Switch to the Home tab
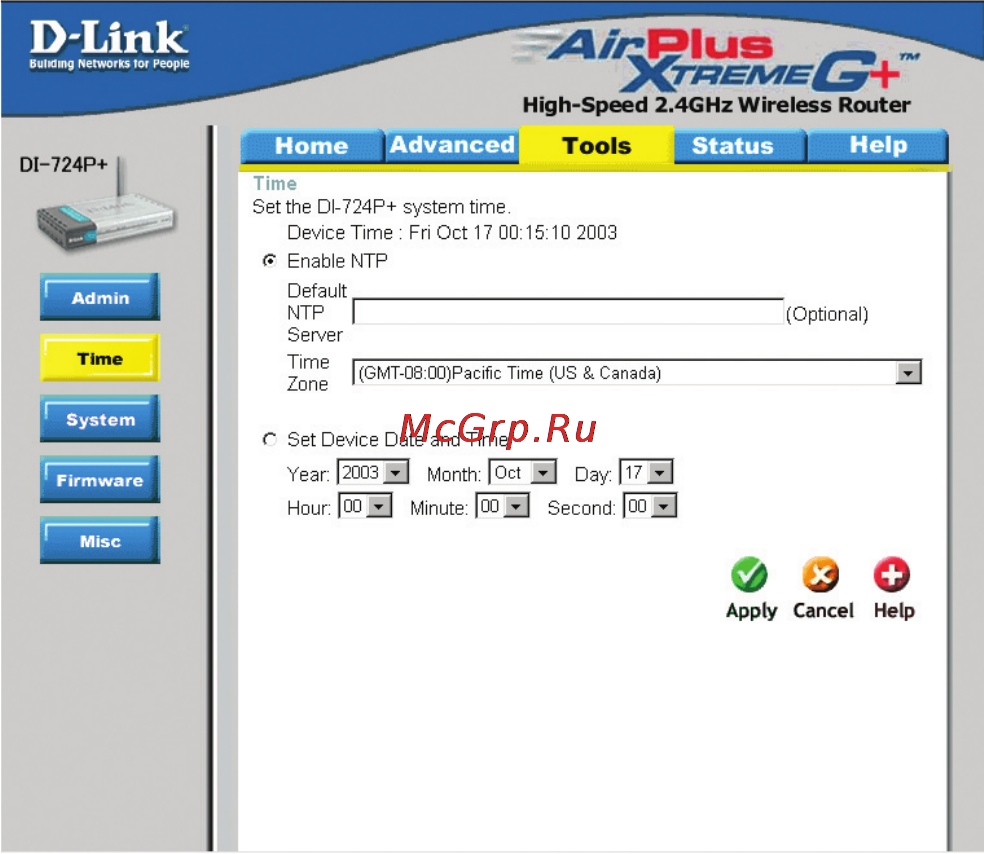The width and height of the screenshot is (984, 854). pyautogui.click(x=312, y=146)
